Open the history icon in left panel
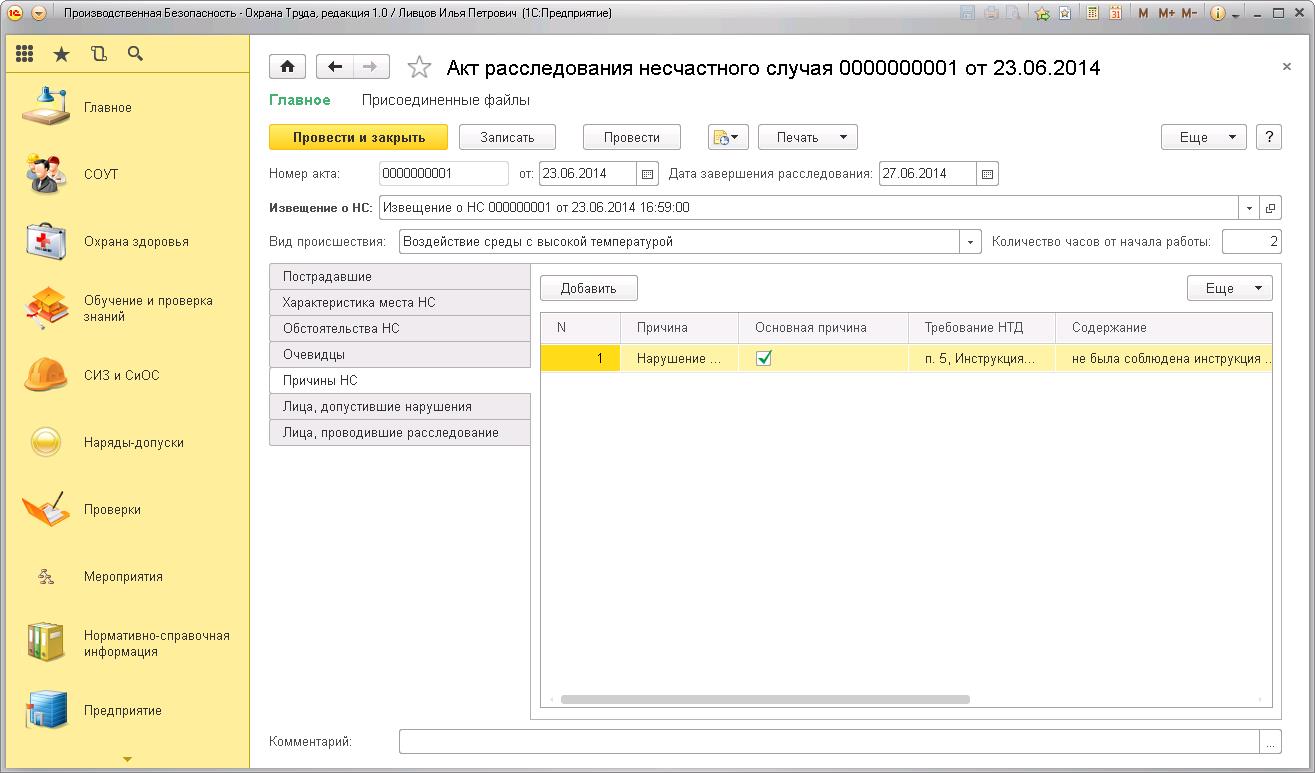 [x=98, y=54]
